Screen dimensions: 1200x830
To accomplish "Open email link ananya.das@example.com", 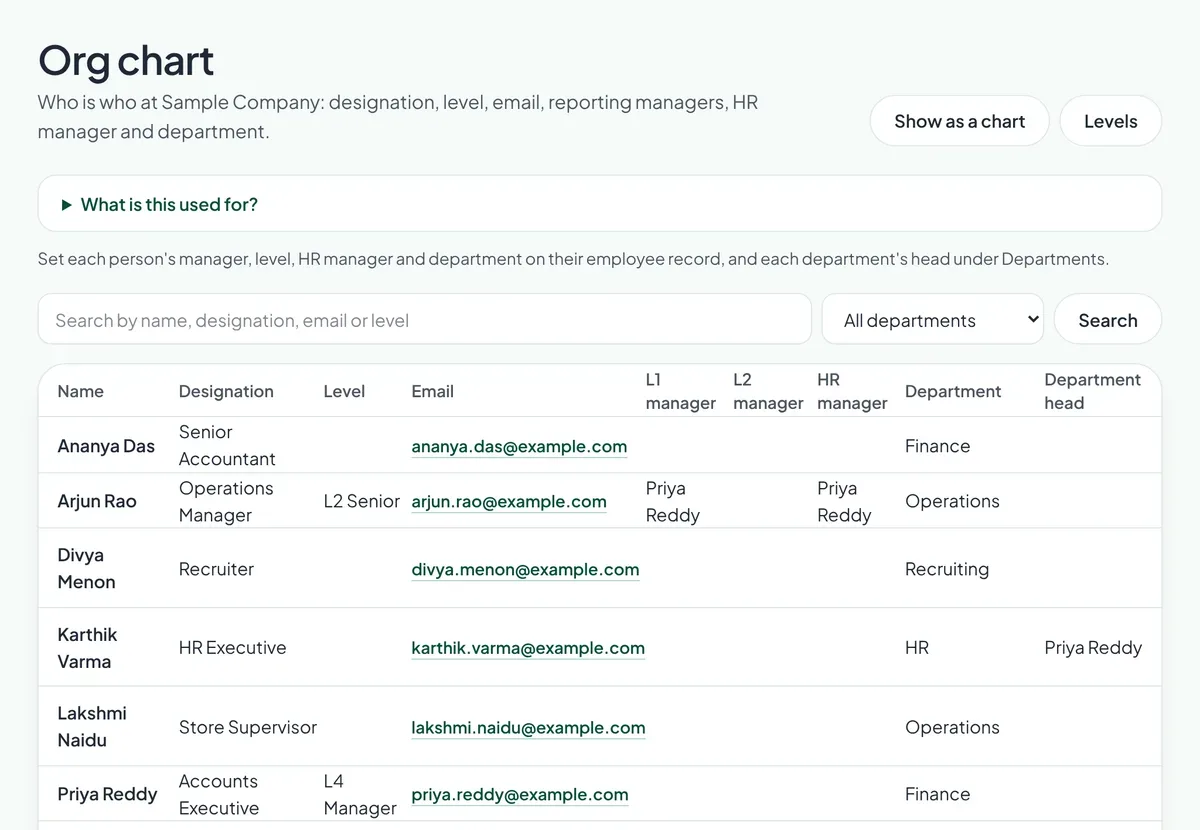I will click(519, 446).
